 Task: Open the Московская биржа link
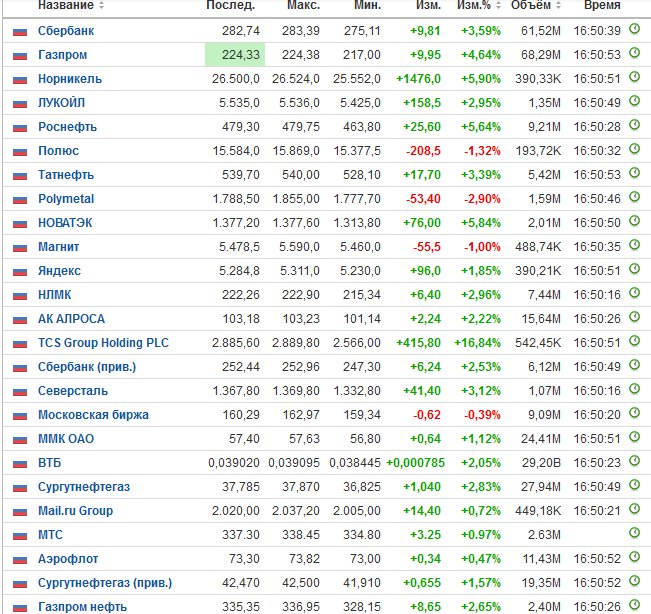tap(93, 415)
